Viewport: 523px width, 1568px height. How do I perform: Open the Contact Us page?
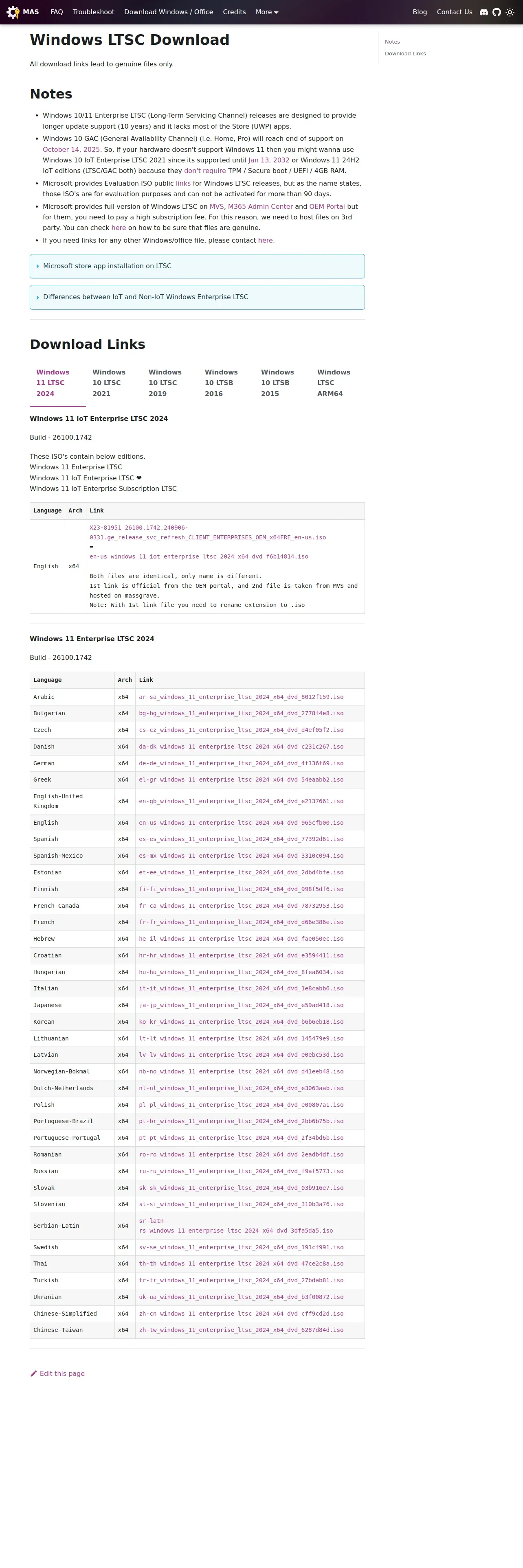(x=454, y=12)
